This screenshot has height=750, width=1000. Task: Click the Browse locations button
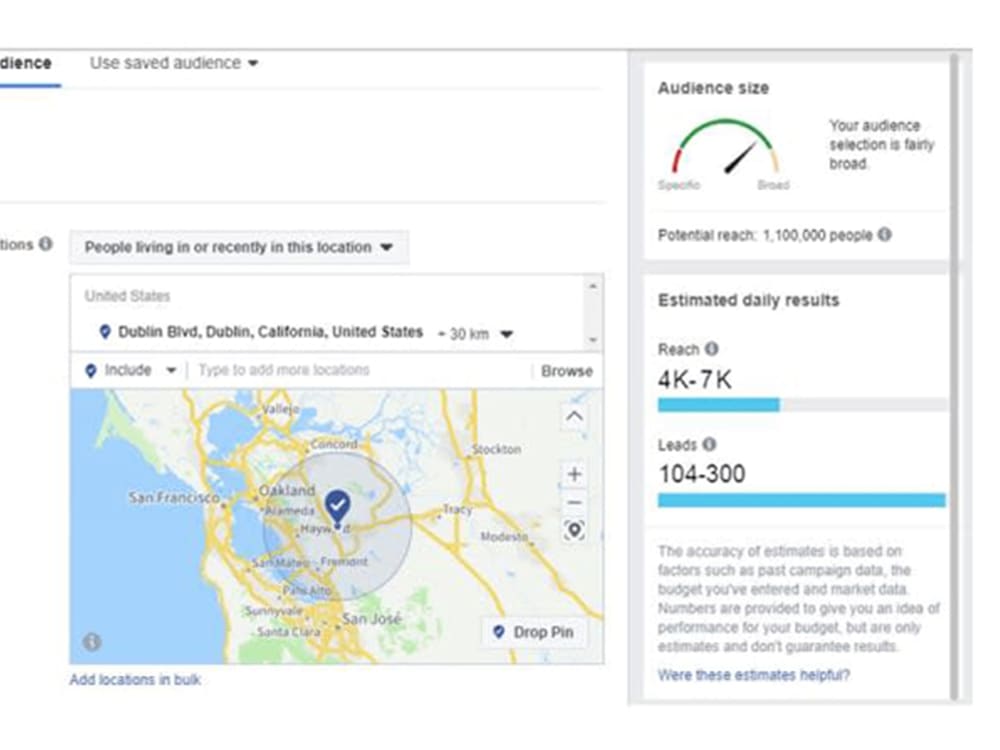(x=566, y=371)
